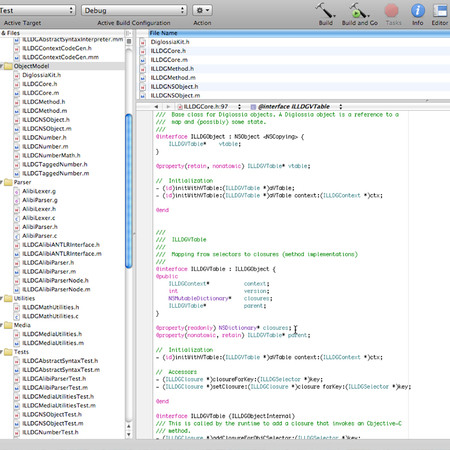
Task: Go forward in editor history
Action: pyautogui.click(x=168, y=107)
